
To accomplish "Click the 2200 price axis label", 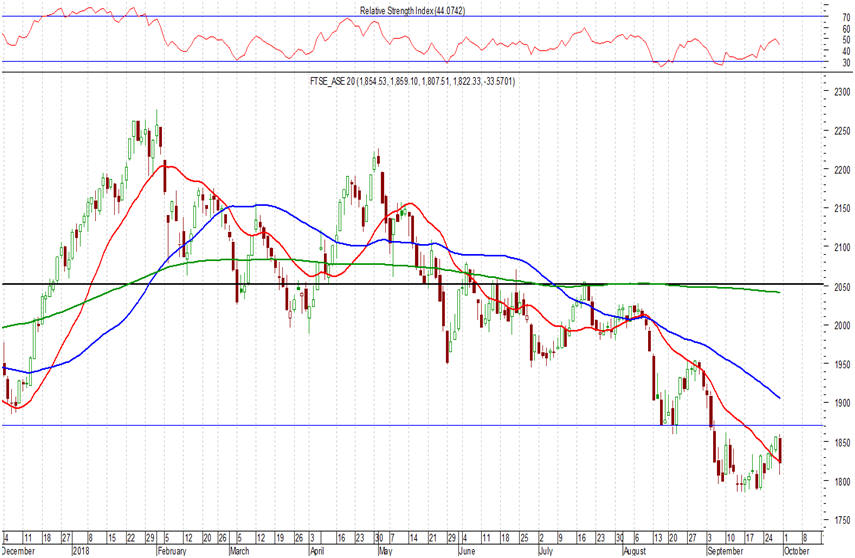I will pyautogui.click(x=842, y=170).
